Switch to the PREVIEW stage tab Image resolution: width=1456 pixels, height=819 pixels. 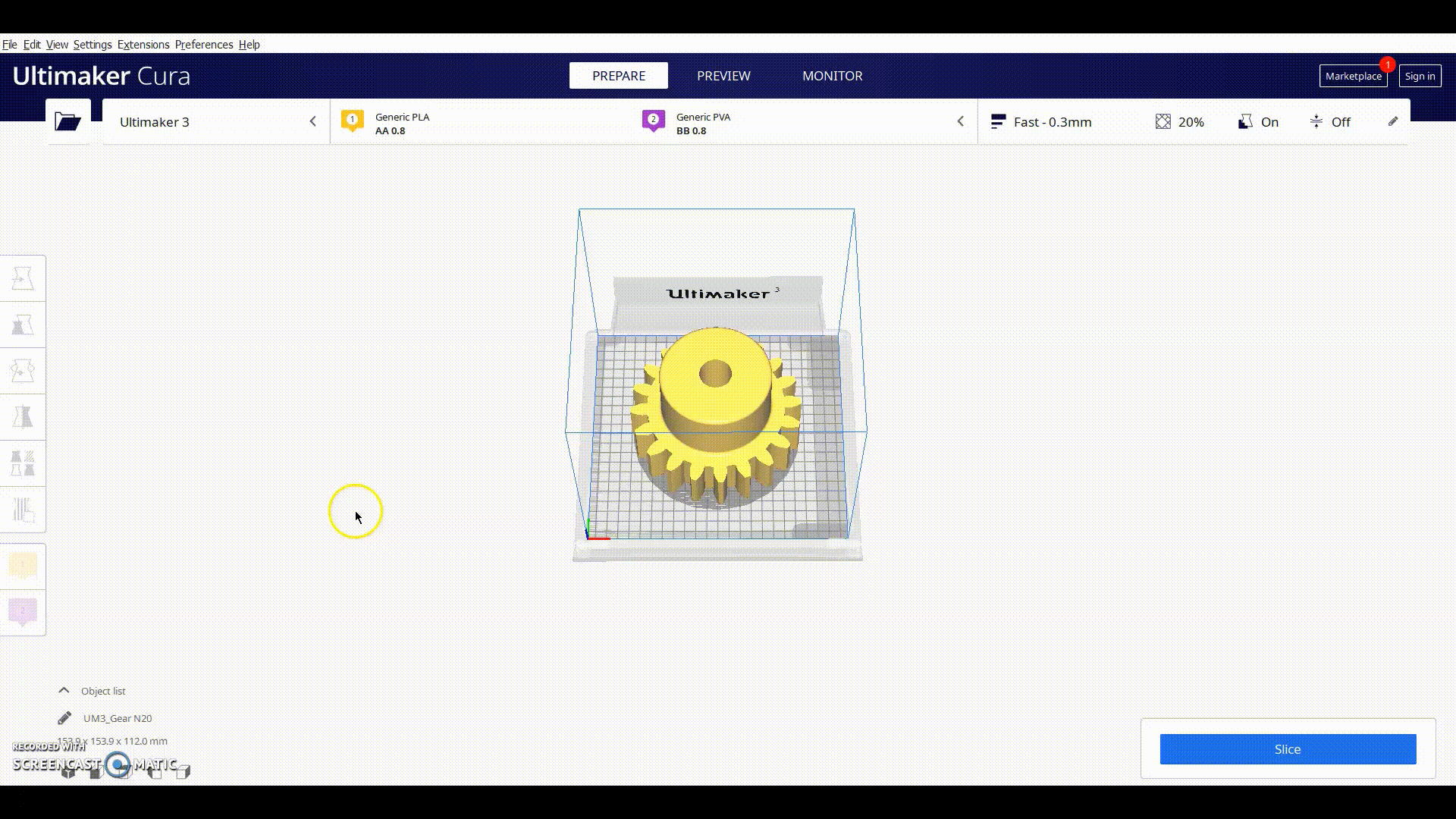pyautogui.click(x=723, y=76)
